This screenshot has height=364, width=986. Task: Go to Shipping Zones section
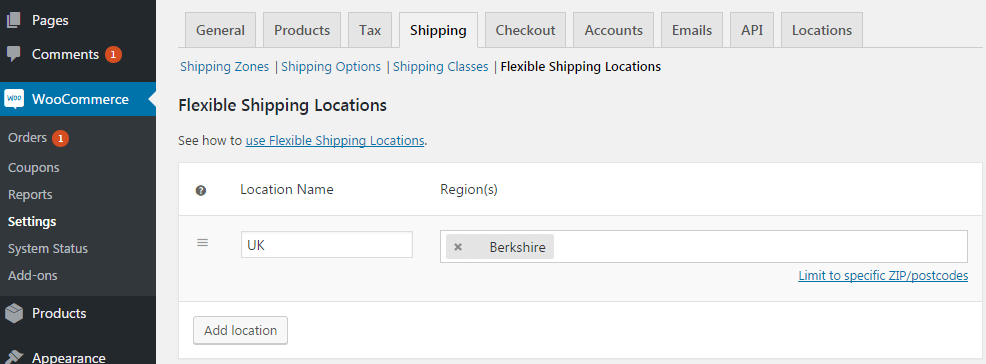(224, 66)
